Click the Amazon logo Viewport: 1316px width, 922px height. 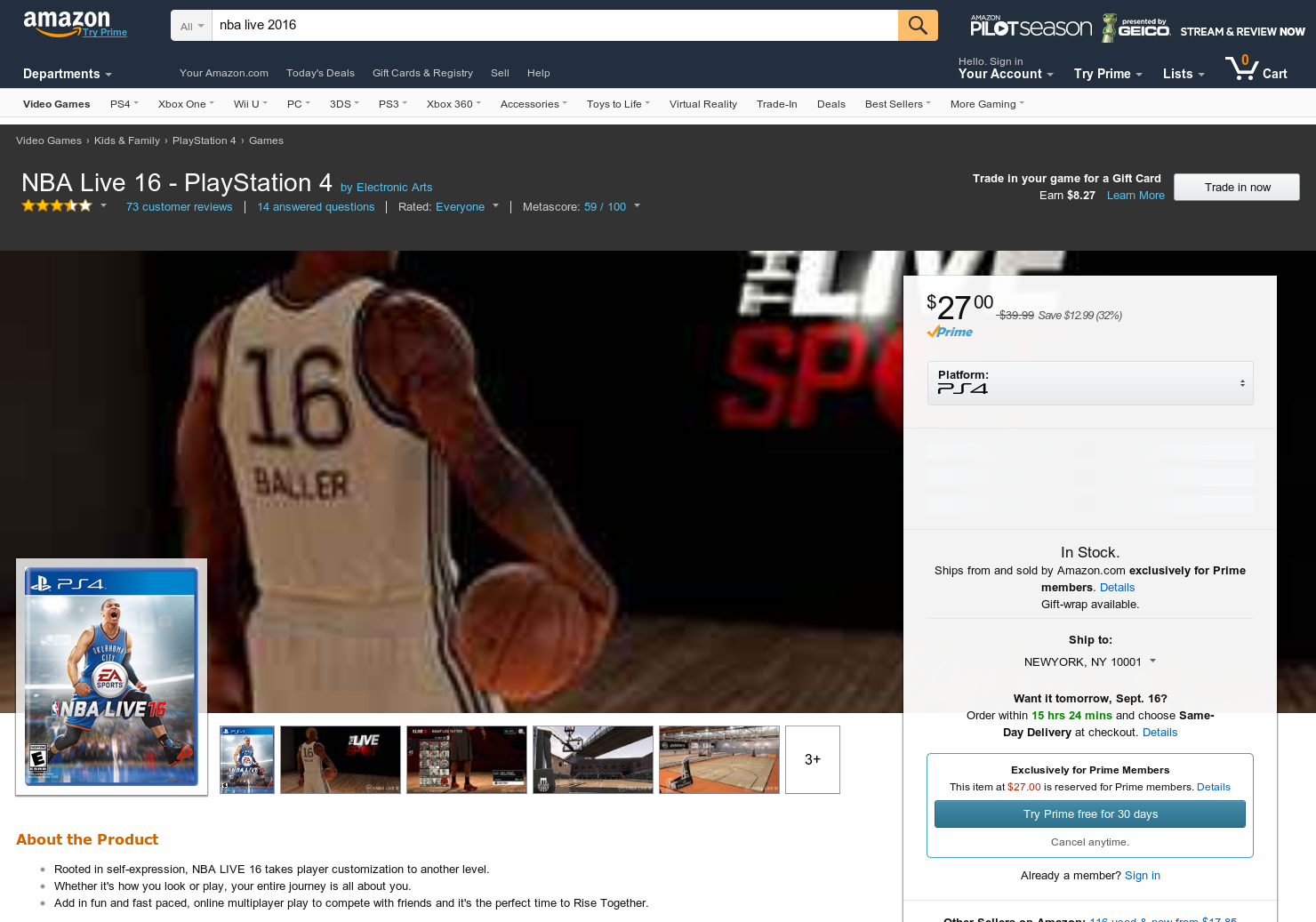point(67,24)
